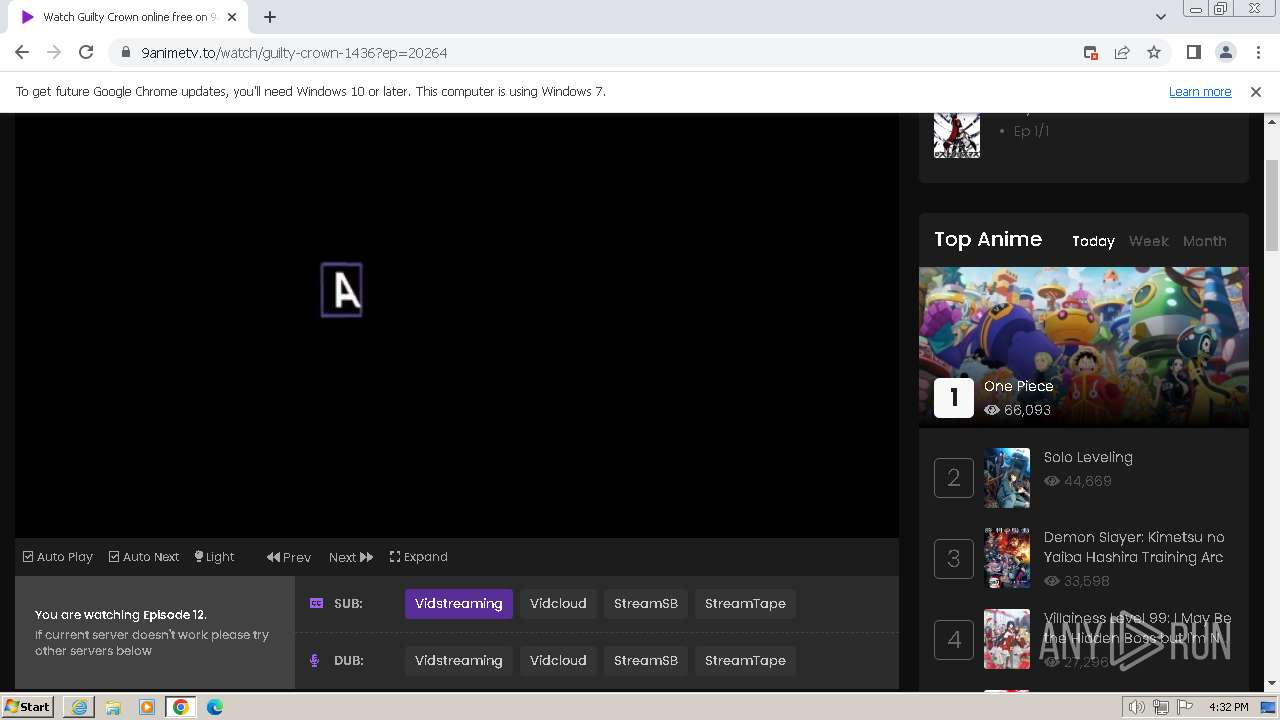Click the page vertical scrollbar thumb
The width and height of the screenshot is (1280, 720).
1272,206
